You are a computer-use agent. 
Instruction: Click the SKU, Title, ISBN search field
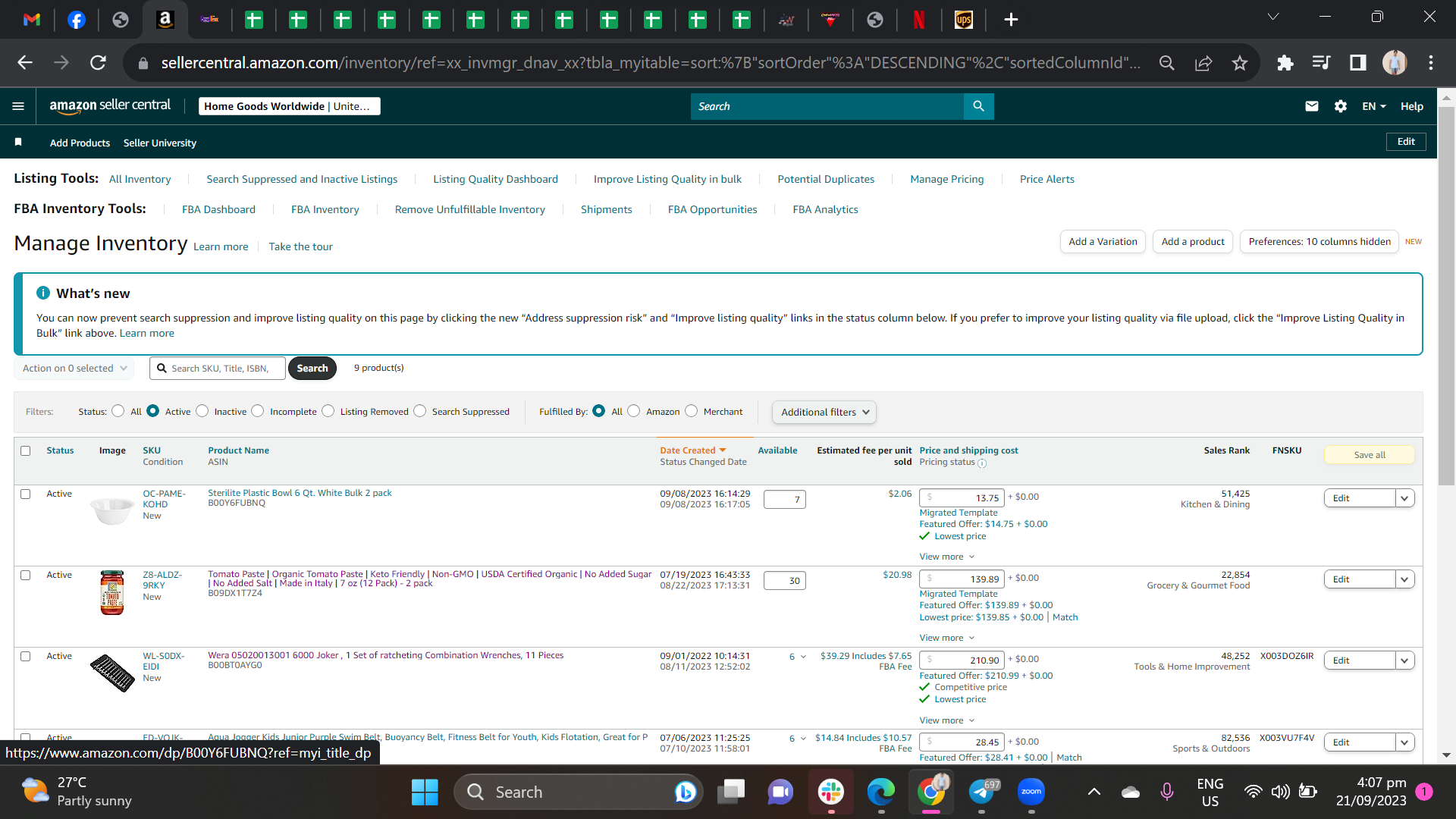click(x=218, y=369)
